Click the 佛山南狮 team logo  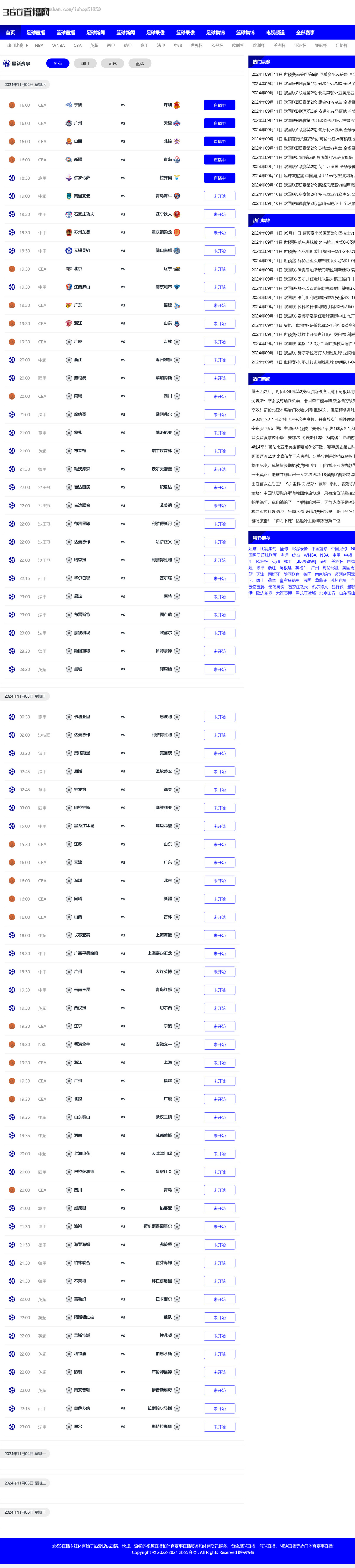177,251
